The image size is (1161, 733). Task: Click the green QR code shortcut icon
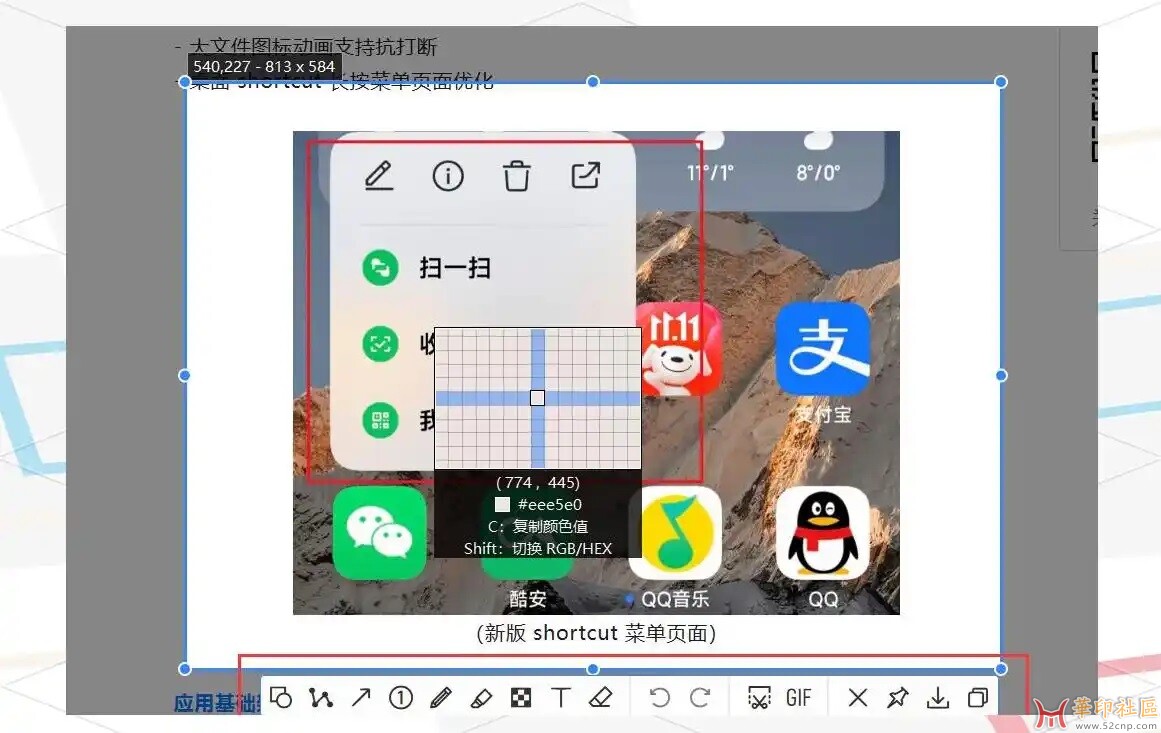[381, 420]
